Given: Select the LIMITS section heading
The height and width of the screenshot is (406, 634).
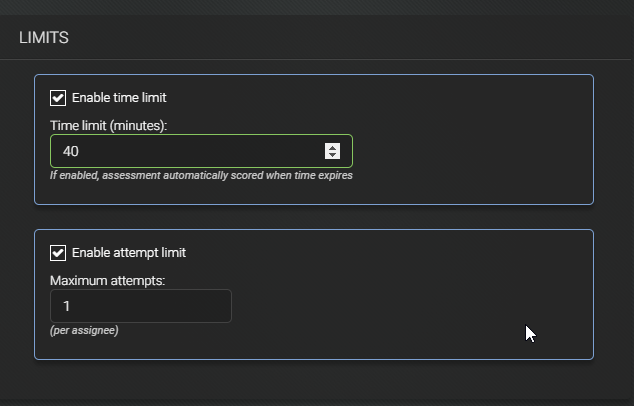Looking at the screenshot, I should click(x=44, y=38).
